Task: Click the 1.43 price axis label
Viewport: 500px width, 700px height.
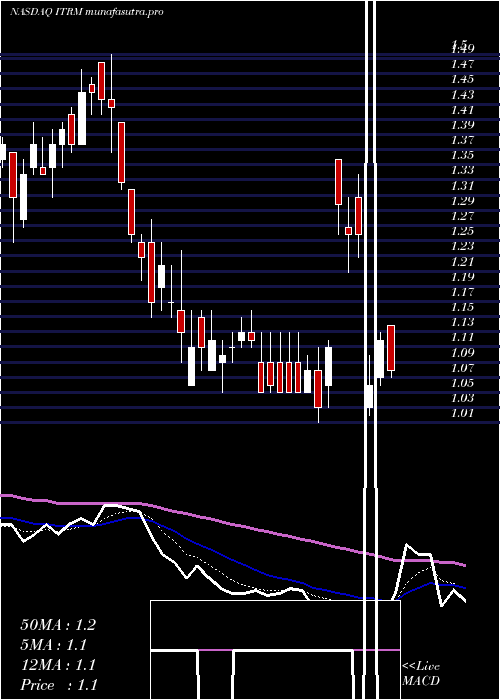Action: click(x=462, y=95)
